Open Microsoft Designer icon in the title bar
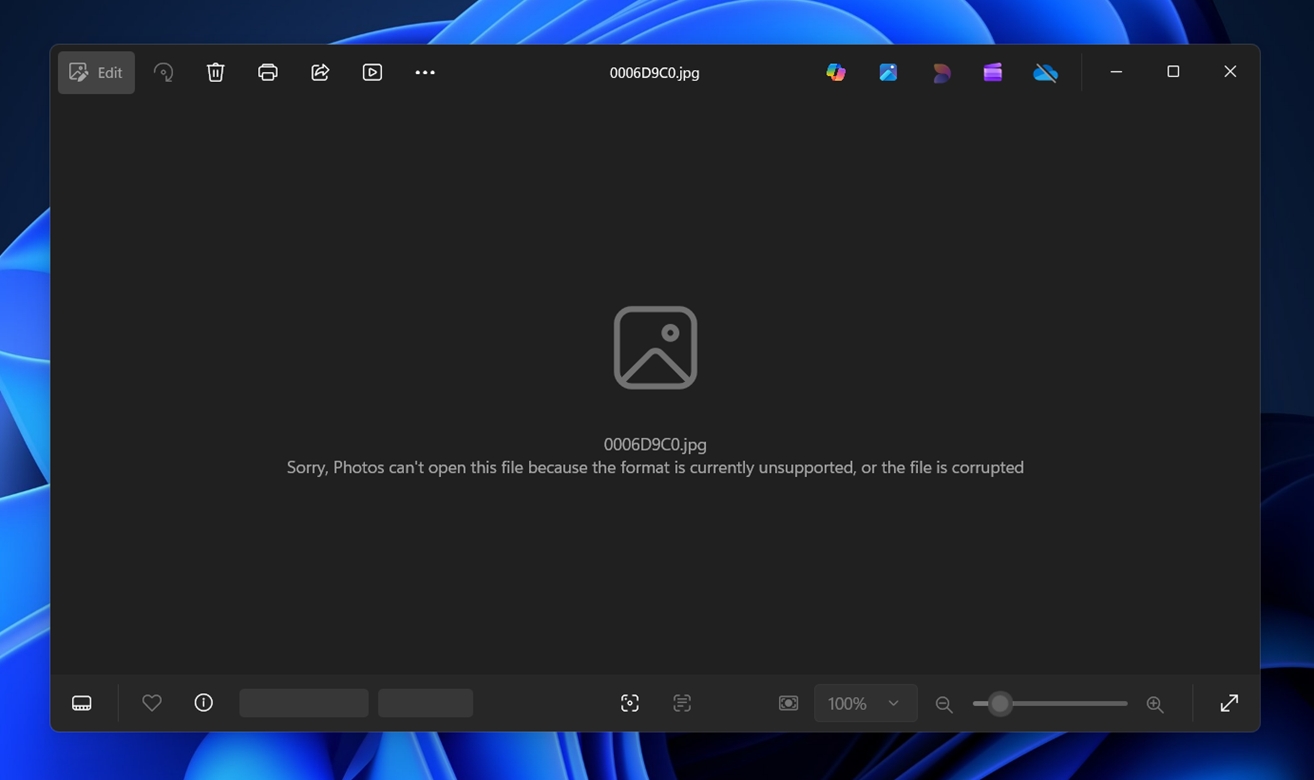1314x780 pixels. 941,73
